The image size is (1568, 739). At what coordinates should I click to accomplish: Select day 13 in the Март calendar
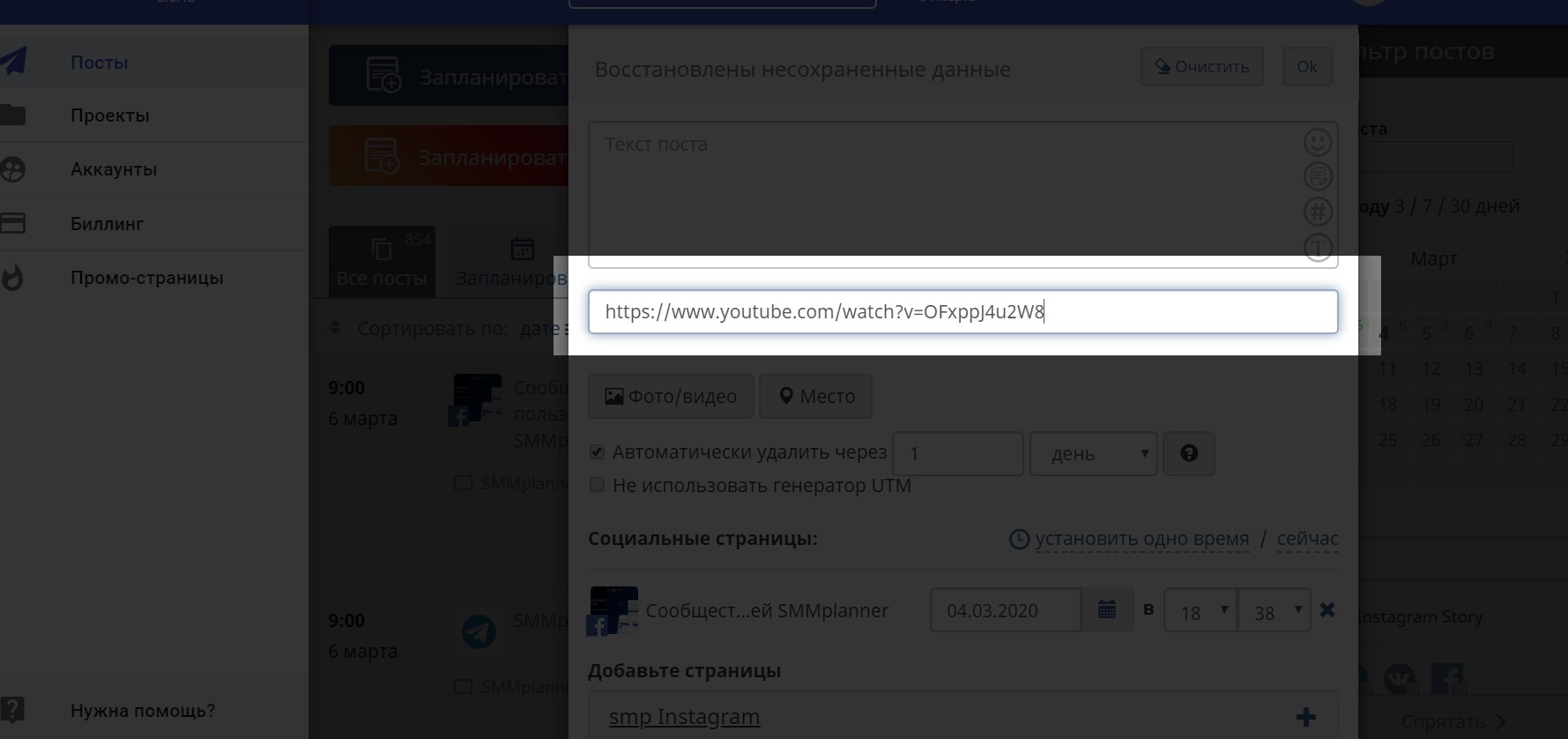coord(1475,369)
